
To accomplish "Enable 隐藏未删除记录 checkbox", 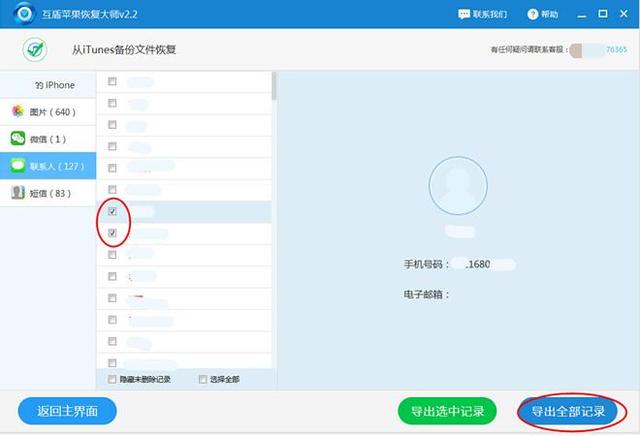I will (112, 379).
